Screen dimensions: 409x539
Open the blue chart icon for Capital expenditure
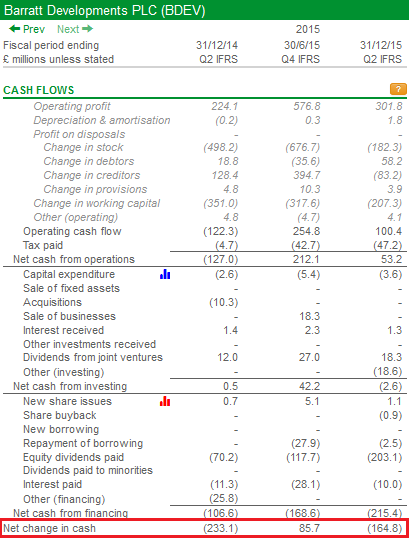coord(165,274)
